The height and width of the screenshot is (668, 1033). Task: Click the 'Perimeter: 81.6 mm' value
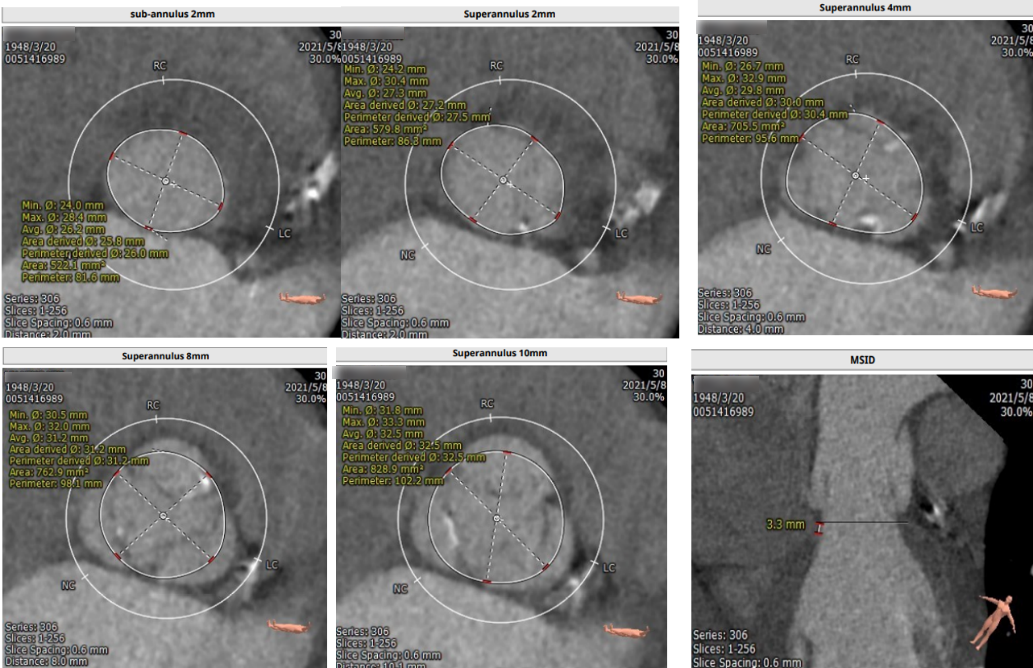pos(70,277)
